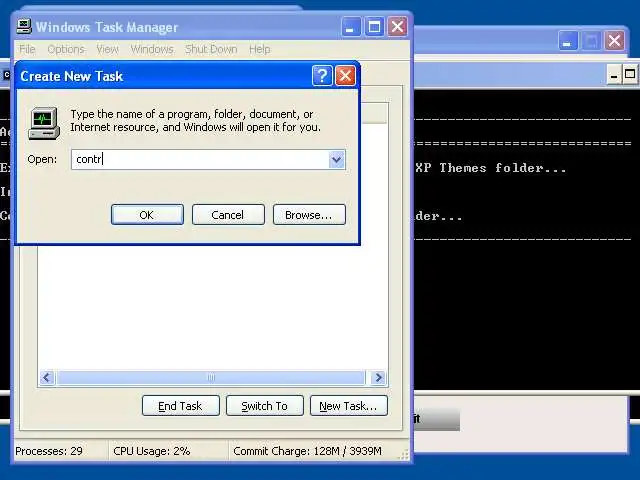Click the computer monitor icon in the Create New Task dialog

[x=44, y=123]
